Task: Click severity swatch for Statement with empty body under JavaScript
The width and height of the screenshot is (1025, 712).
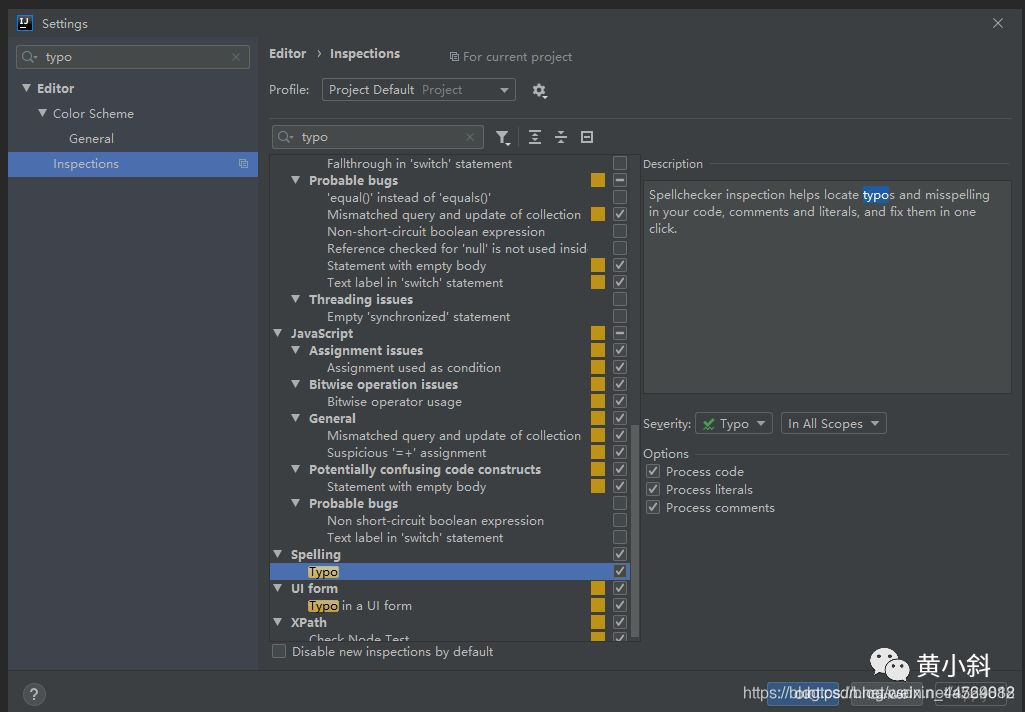Action: tap(597, 486)
